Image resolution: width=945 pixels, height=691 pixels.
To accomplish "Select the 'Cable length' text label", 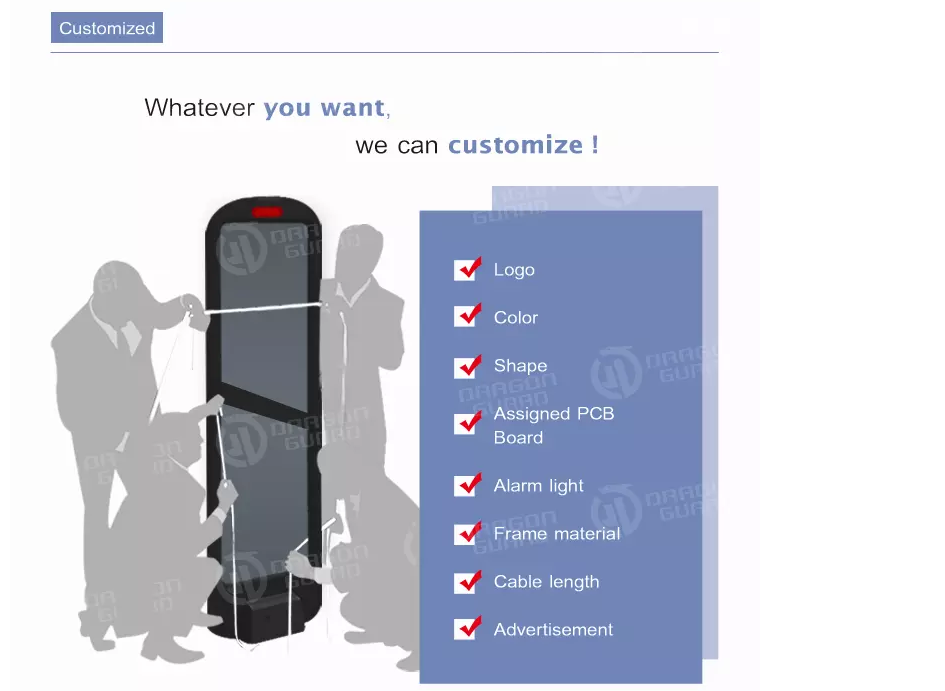I will (x=546, y=582).
